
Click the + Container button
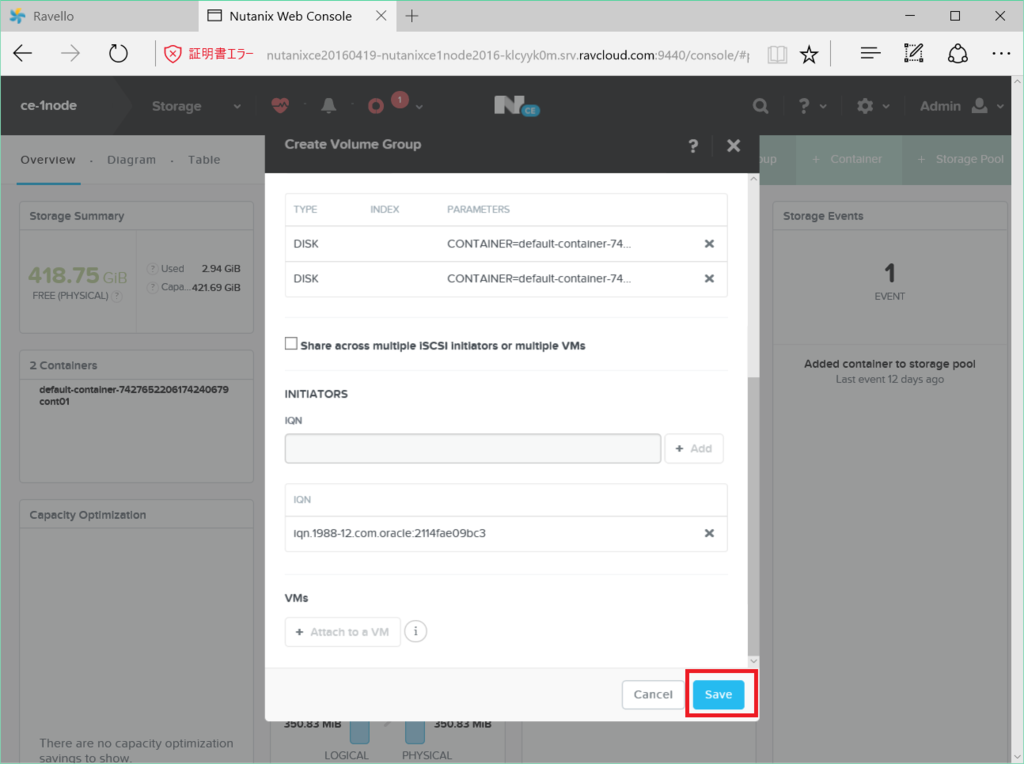pyautogui.click(x=846, y=159)
